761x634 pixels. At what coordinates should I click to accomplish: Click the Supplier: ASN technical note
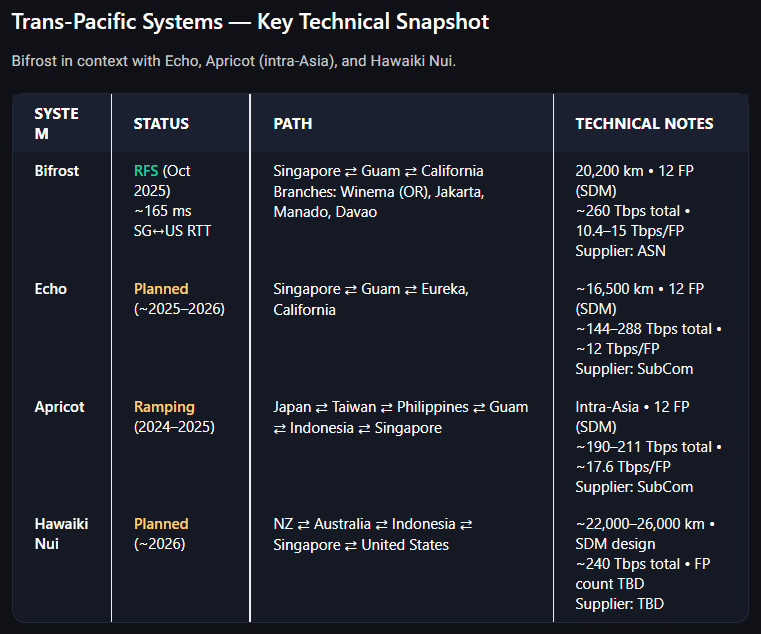[x=620, y=251]
